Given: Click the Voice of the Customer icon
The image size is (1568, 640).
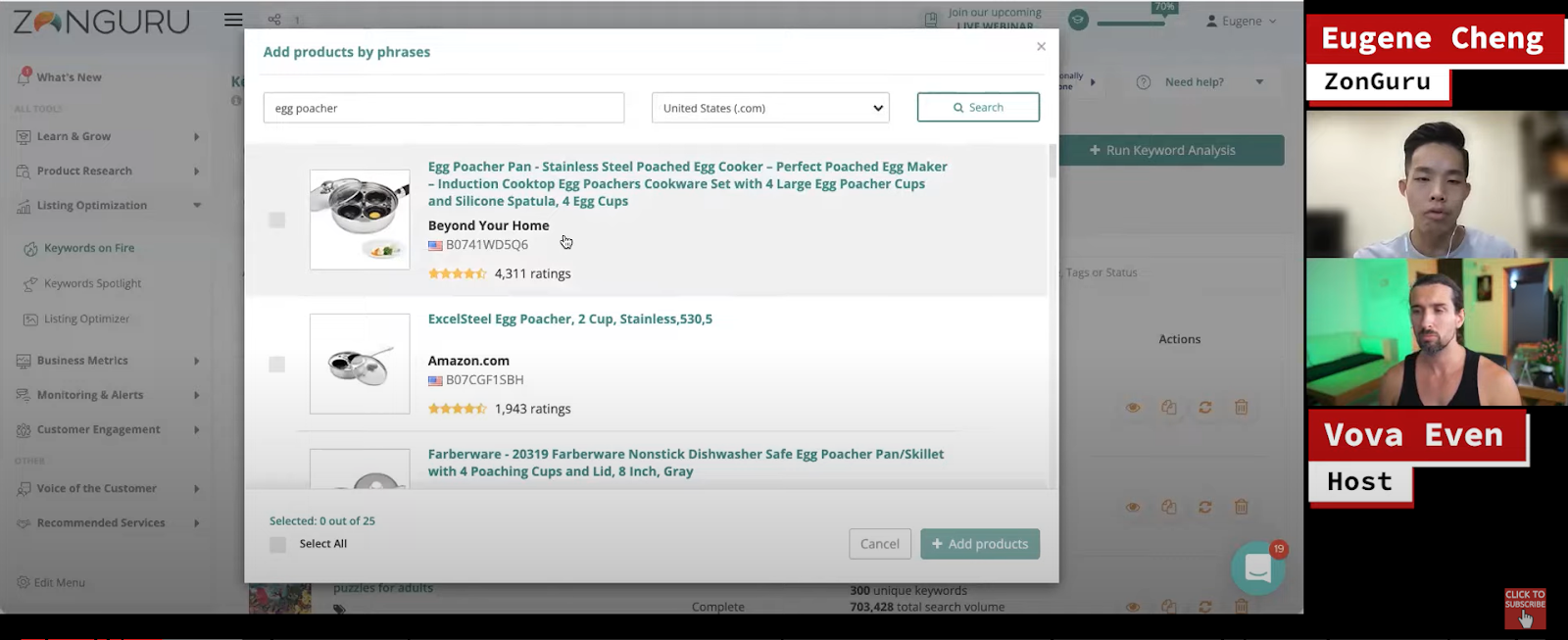Looking at the screenshot, I should click(24, 488).
